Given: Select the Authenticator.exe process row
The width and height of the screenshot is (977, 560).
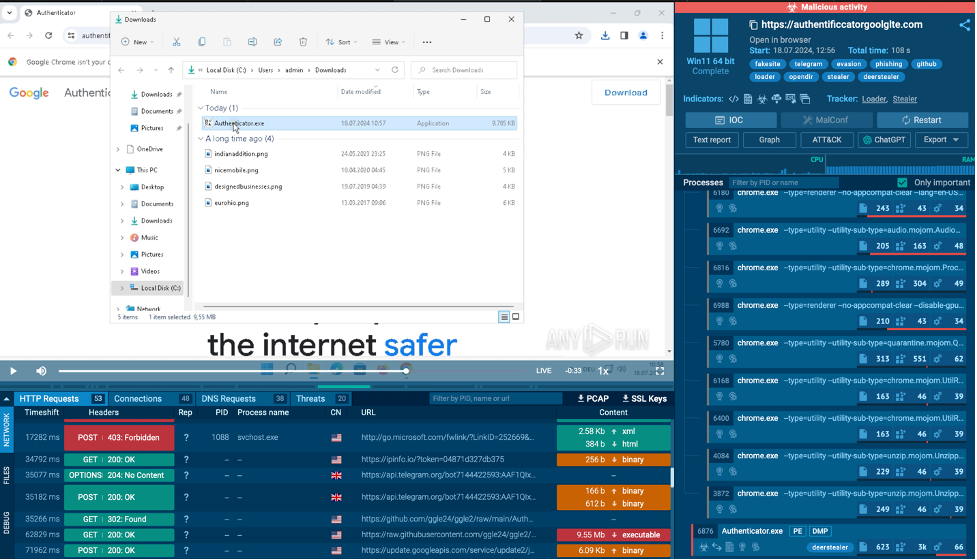Looking at the screenshot, I should click(830, 539).
